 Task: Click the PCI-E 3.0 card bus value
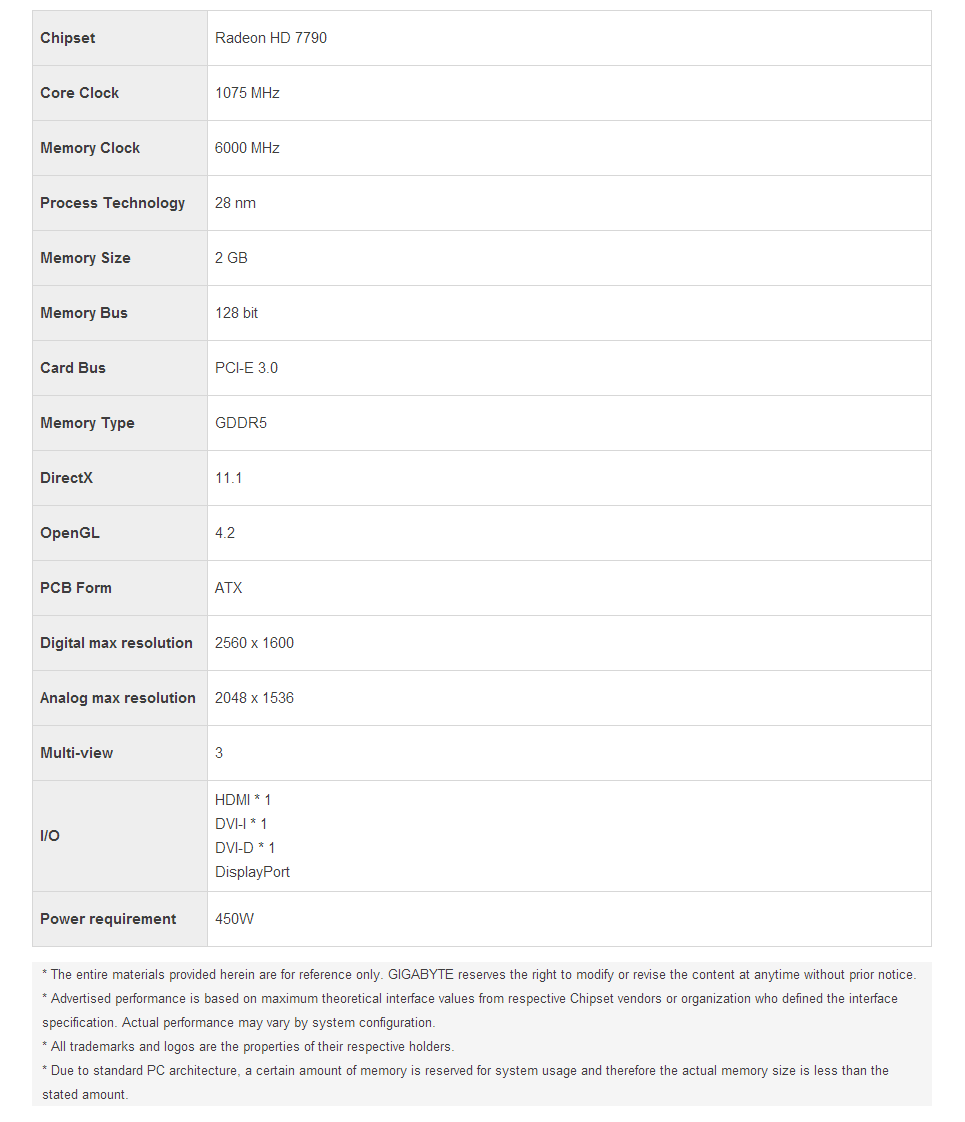[246, 368]
